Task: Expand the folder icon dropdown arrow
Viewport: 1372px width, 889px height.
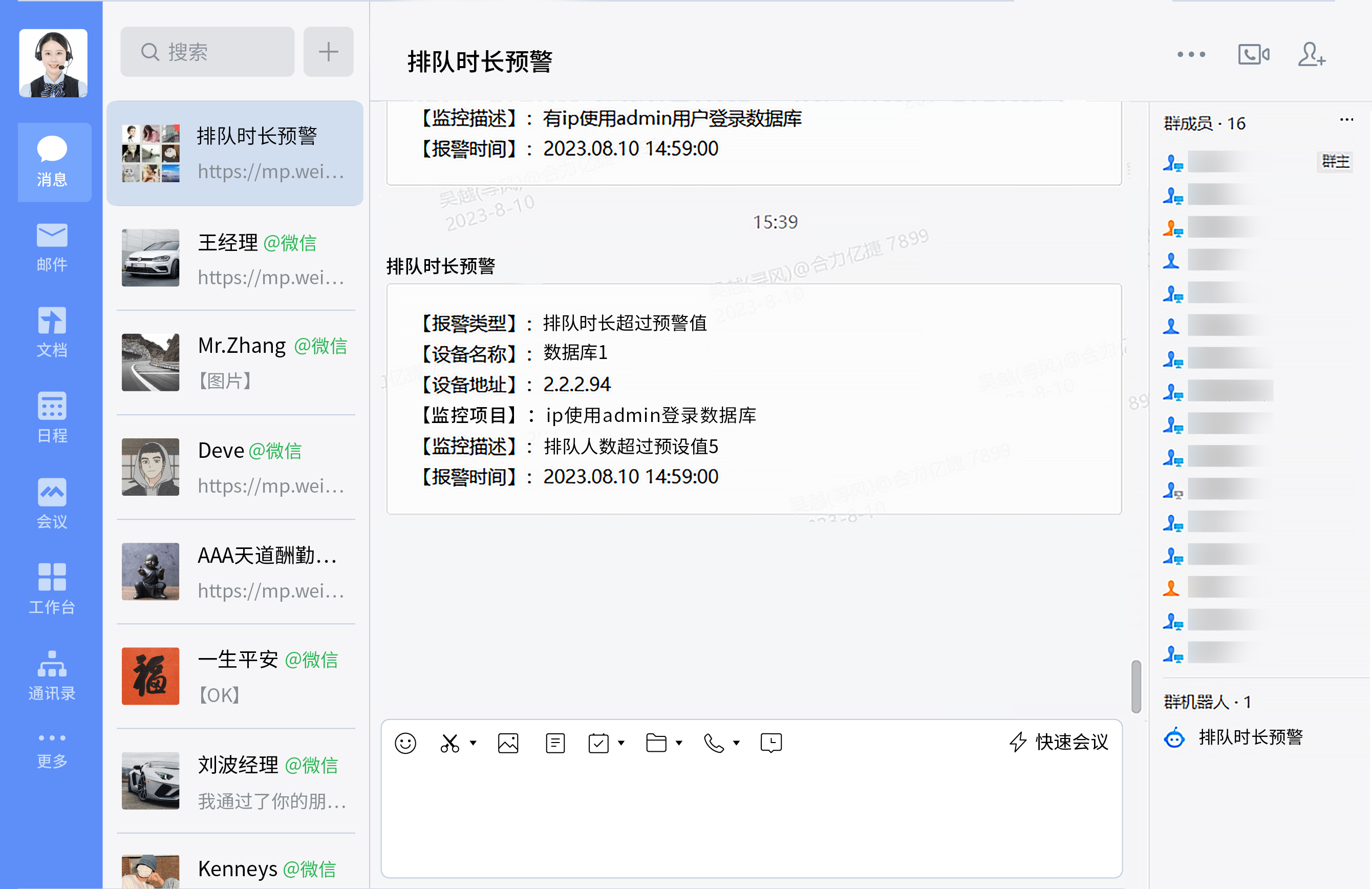Action: (x=679, y=743)
